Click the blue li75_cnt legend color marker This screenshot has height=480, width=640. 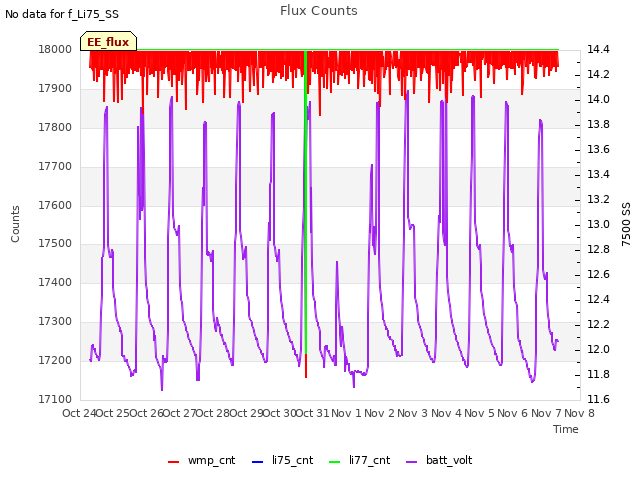point(258,462)
